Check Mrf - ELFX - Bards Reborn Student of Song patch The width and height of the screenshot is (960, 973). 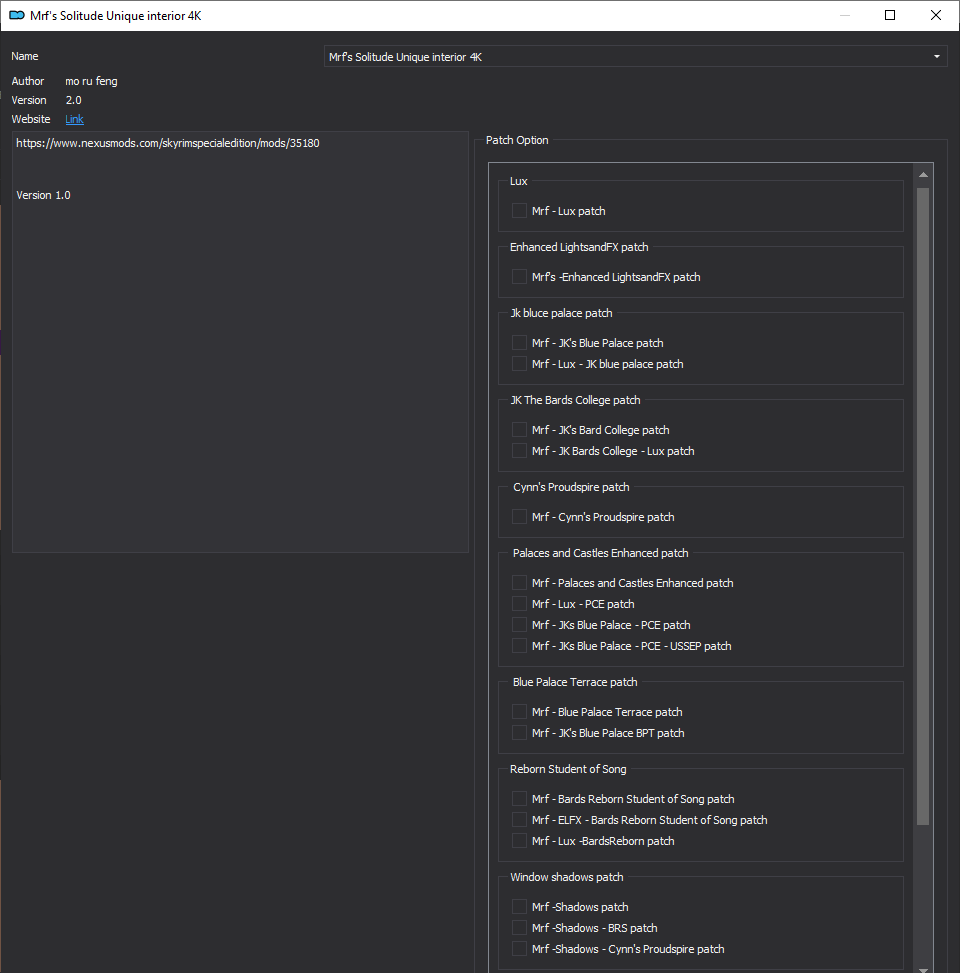[x=519, y=819]
